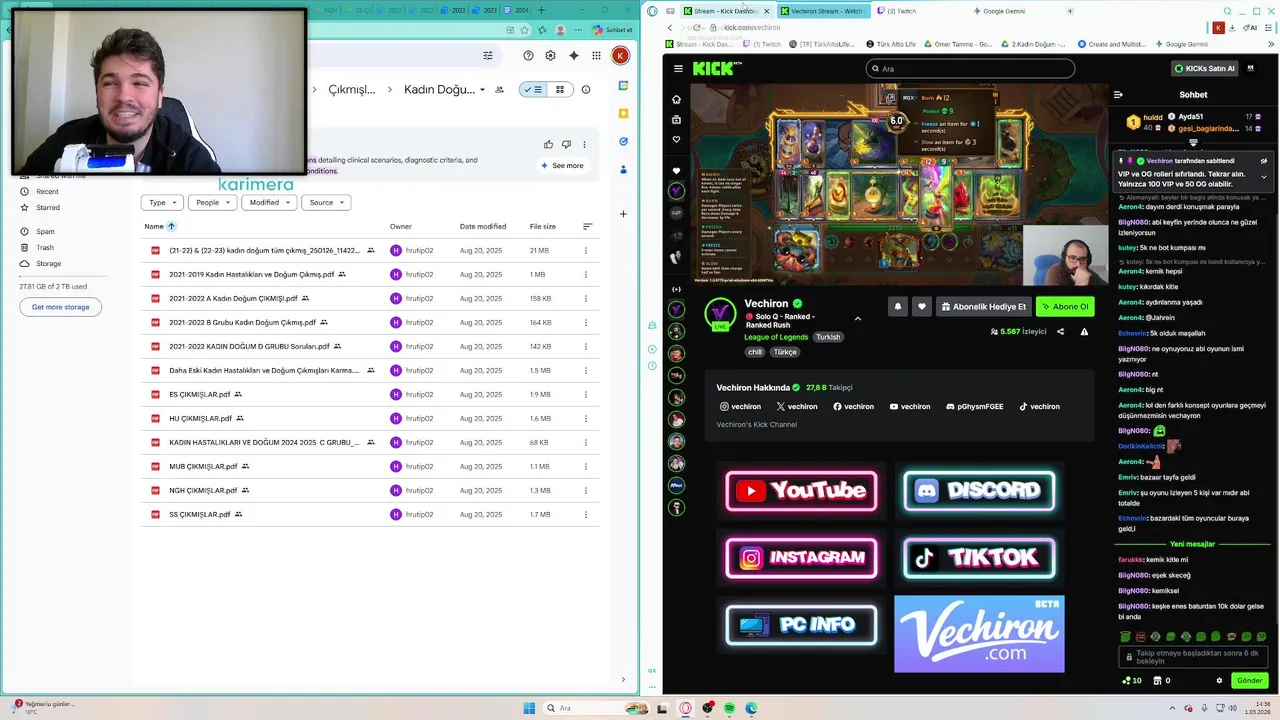Open Gemini sparkle icon in Drive
The width and height of the screenshot is (1280, 720).
(574, 56)
